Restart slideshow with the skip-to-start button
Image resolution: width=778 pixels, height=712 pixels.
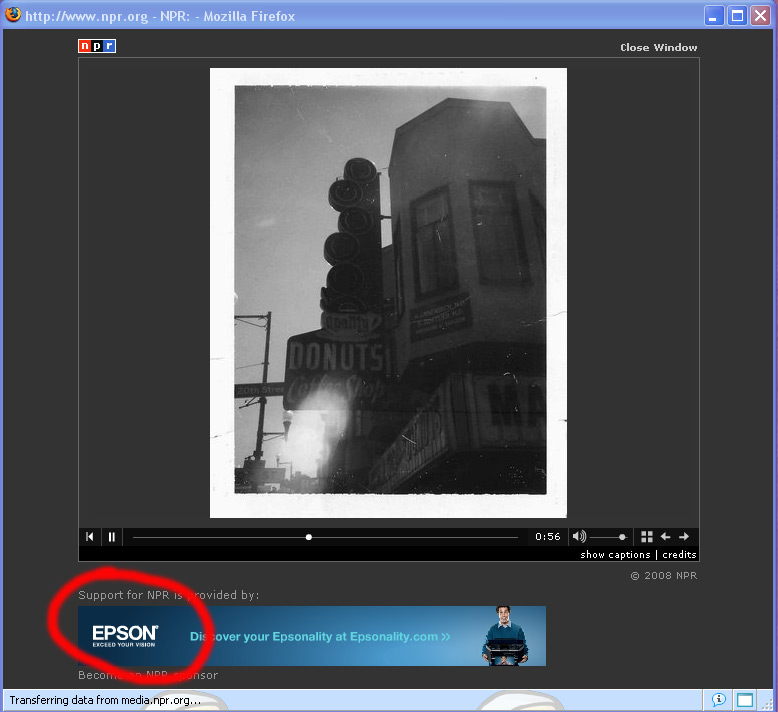(90, 537)
